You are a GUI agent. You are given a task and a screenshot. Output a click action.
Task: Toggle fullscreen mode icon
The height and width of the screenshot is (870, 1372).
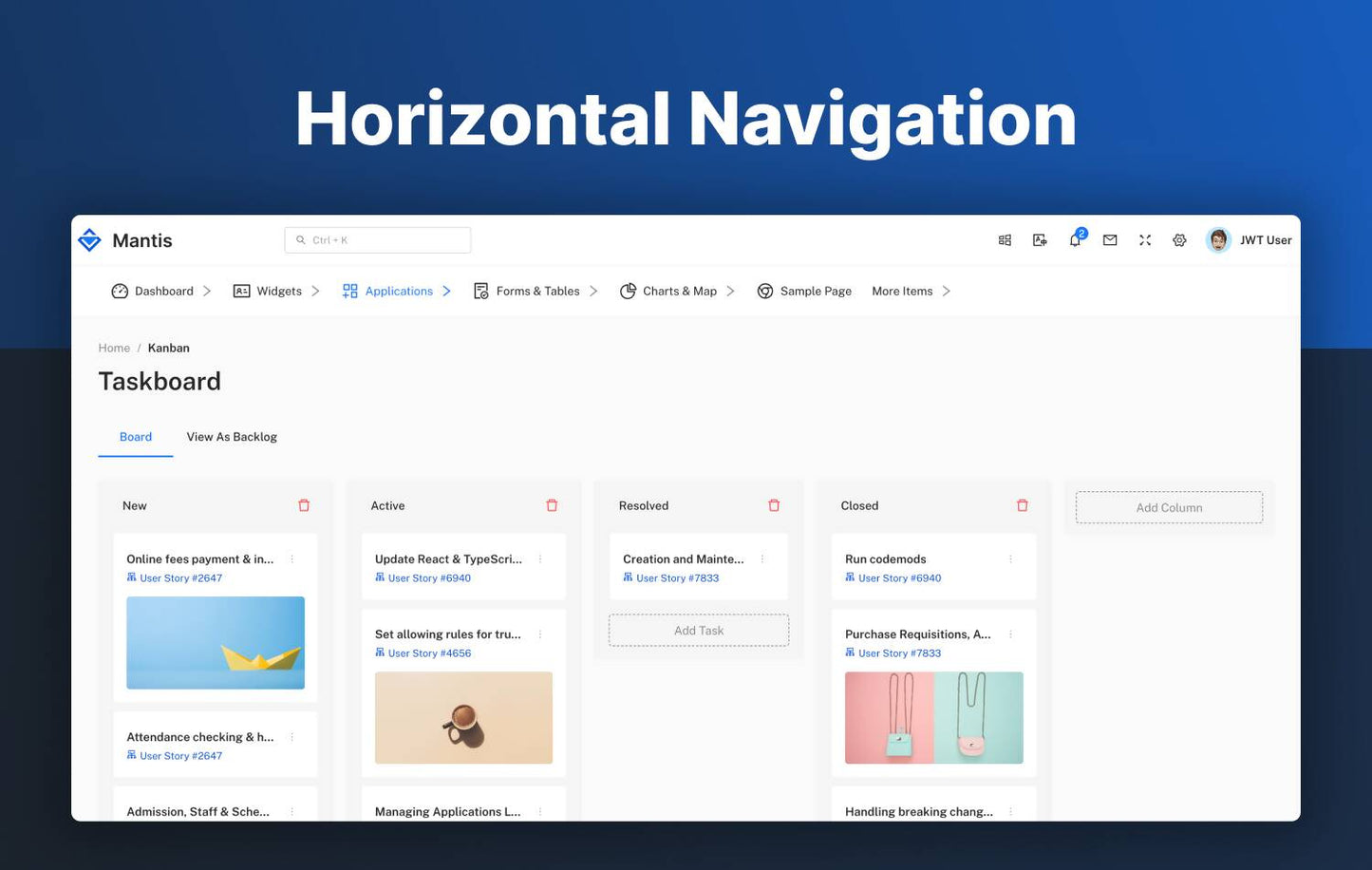pyautogui.click(x=1145, y=240)
